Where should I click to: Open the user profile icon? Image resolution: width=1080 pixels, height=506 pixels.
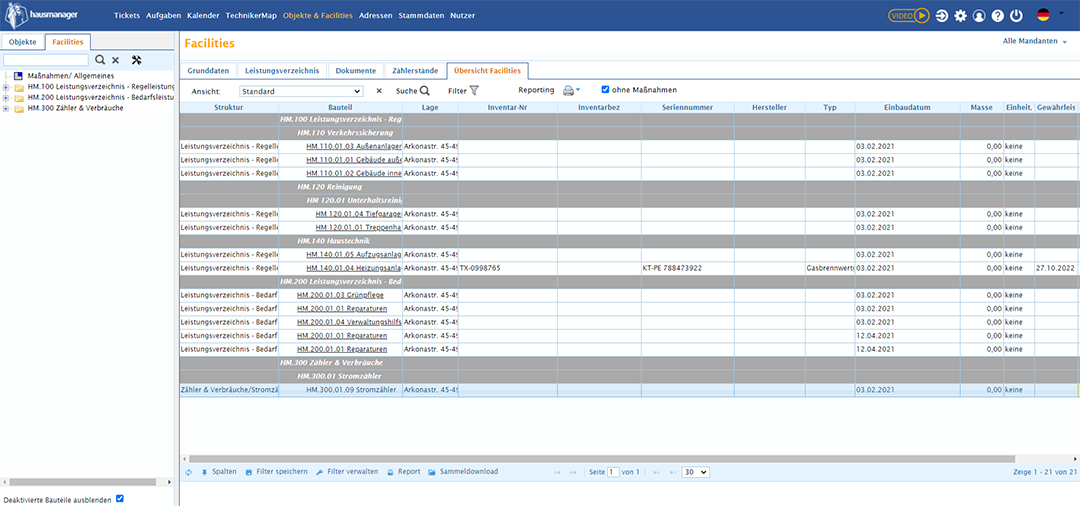(979, 15)
